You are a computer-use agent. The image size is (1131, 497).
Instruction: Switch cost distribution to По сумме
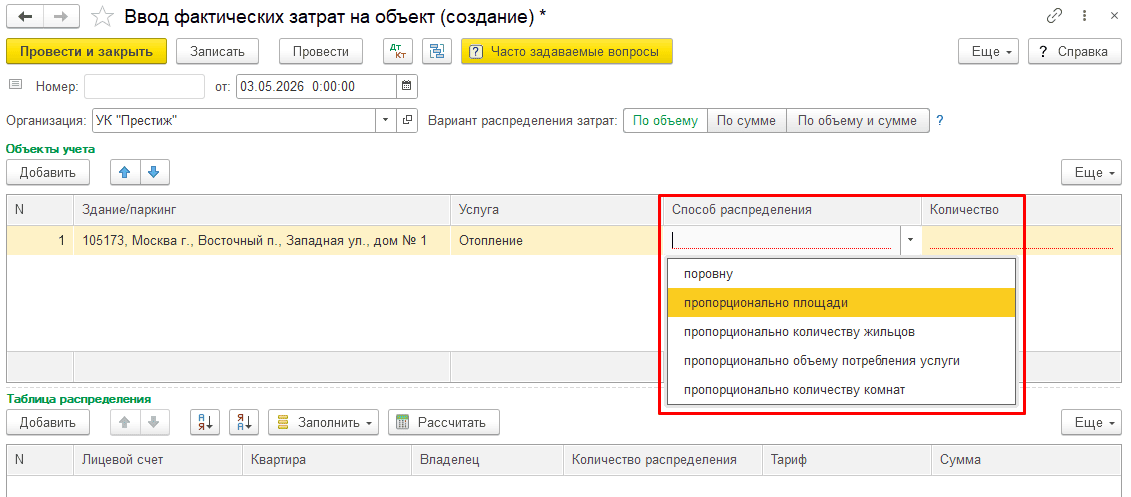pyautogui.click(x=747, y=120)
